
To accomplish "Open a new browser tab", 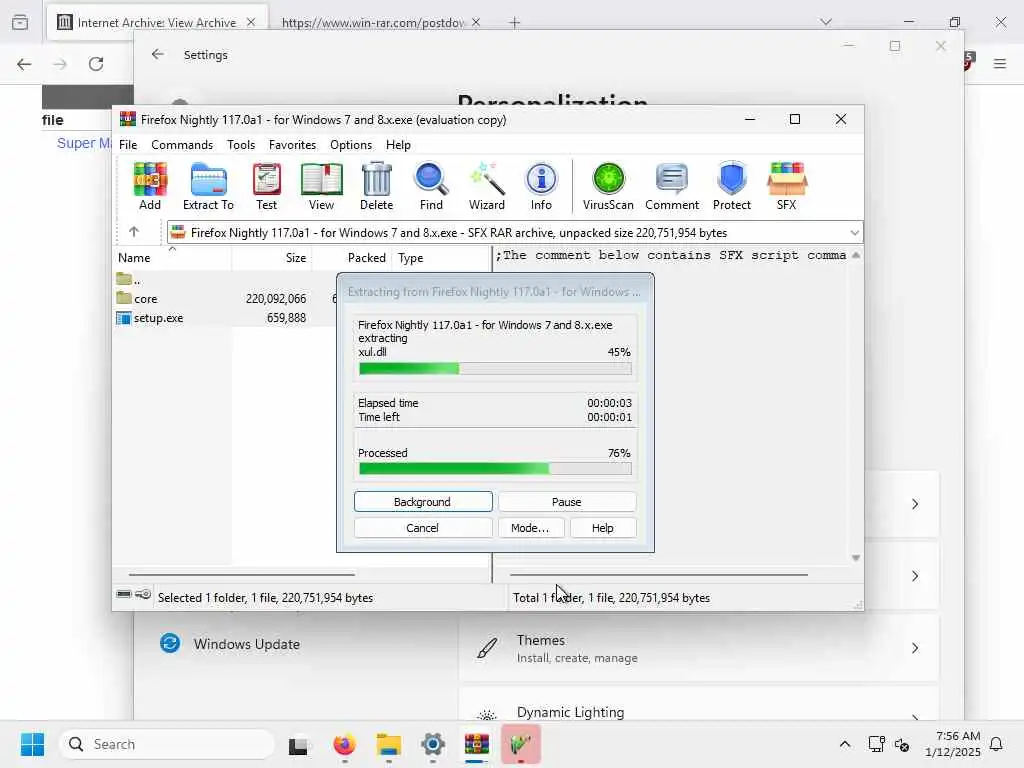I will click(x=515, y=23).
